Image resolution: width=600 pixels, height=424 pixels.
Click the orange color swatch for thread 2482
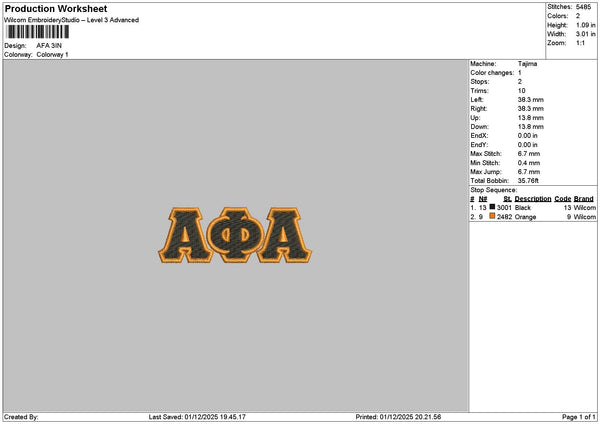pyautogui.click(x=492, y=216)
